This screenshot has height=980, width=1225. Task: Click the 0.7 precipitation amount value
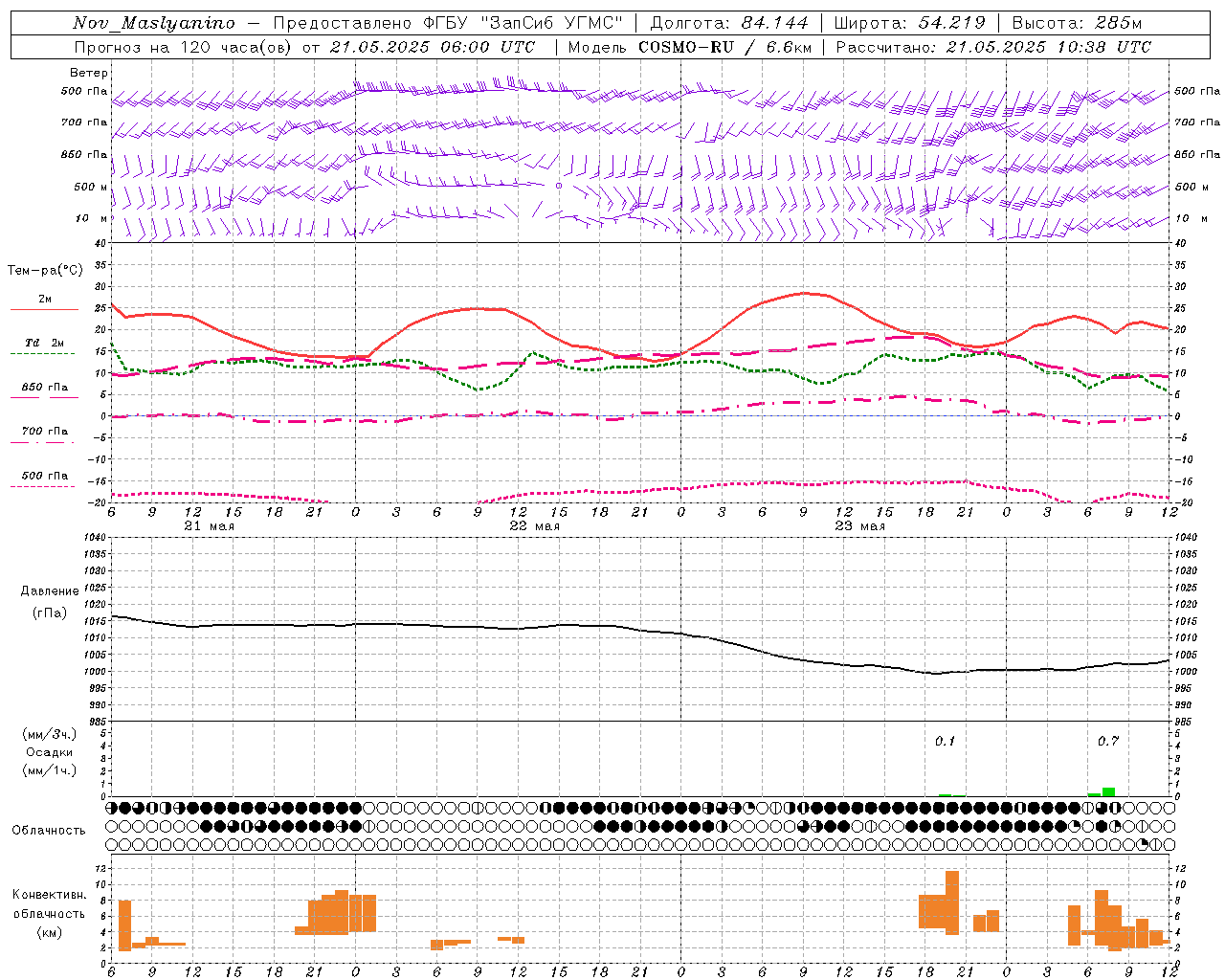[x=1107, y=741]
